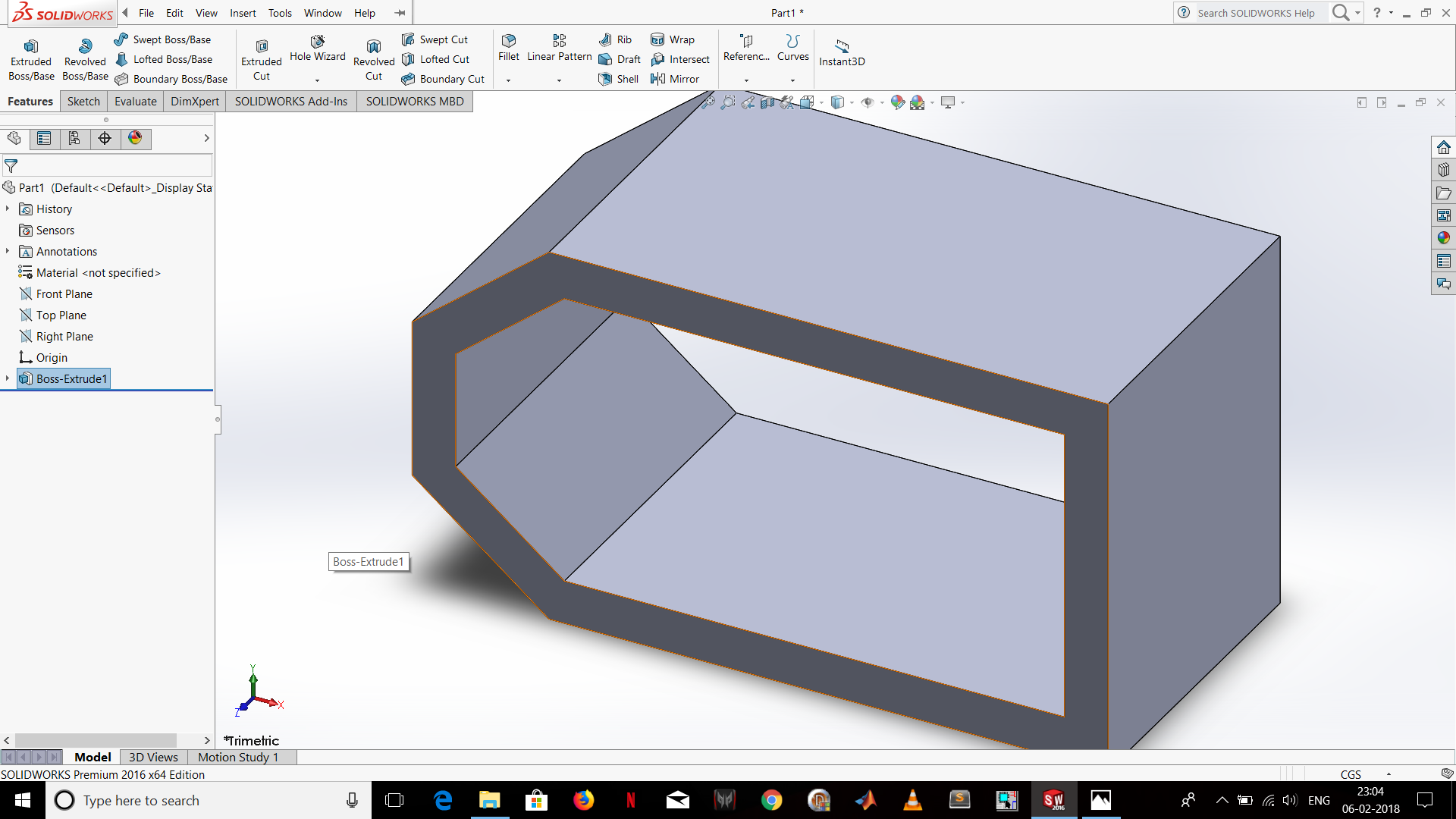Viewport: 1456px width, 819px height.
Task: Open the ConfigurationManager tab icon
Action: 74,138
